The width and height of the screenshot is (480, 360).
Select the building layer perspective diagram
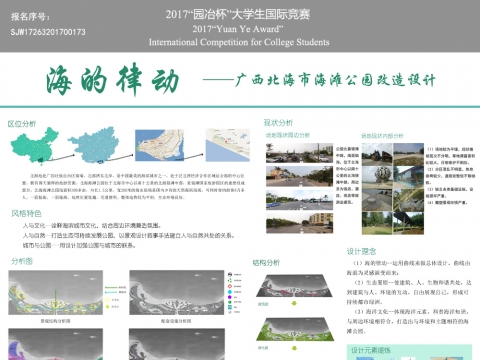pyautogui.click(x=294, y=286)
